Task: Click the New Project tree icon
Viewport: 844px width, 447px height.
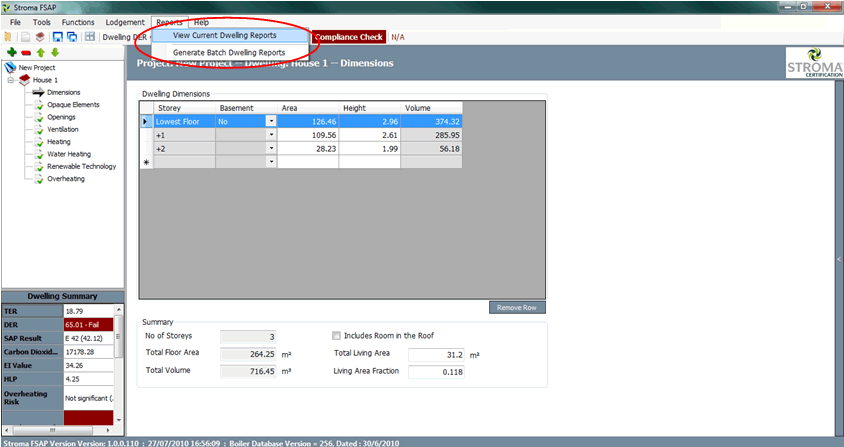Action: coord(10,67)
